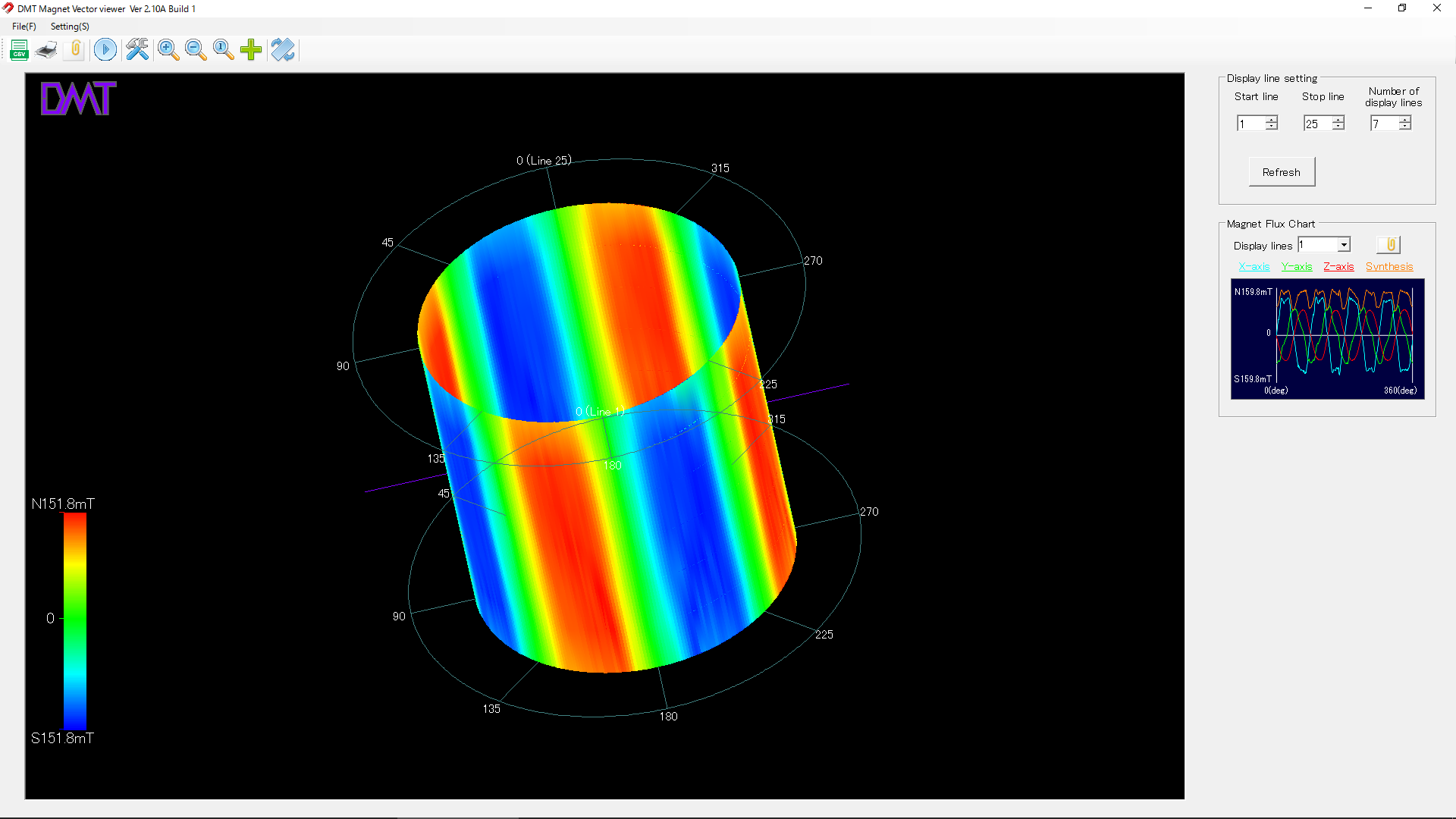Screen dimensions: 1456x819
Task: Open the hammer and wrench settings tool
Action: [137, 50]
